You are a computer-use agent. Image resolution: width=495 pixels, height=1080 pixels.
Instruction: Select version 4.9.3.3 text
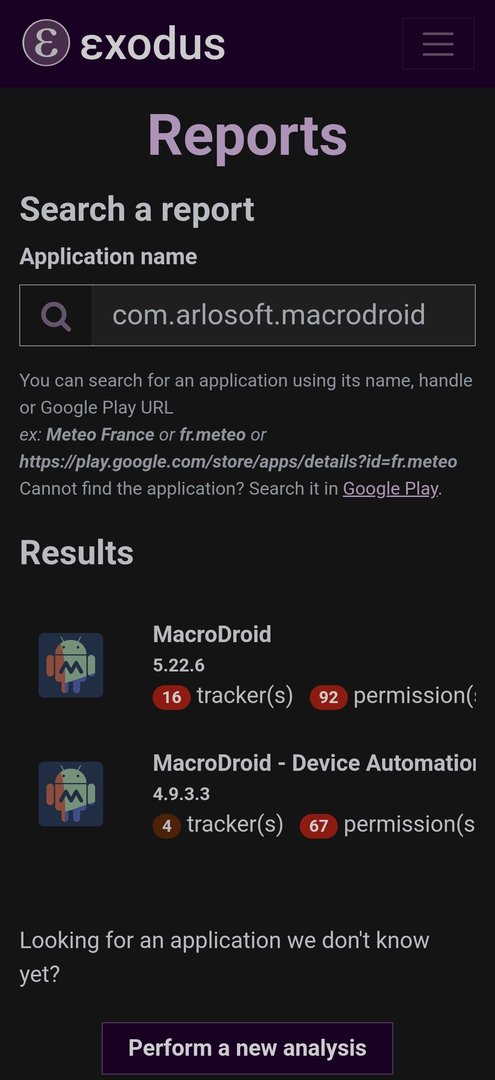click(181, 794)
